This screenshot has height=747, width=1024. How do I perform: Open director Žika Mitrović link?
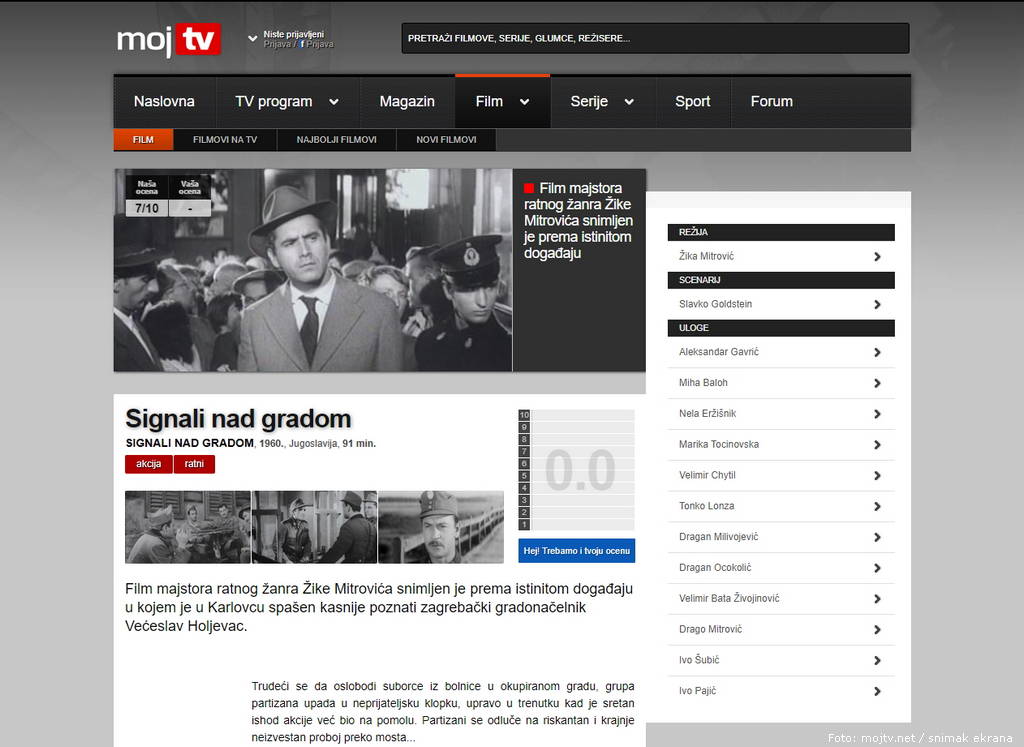coord(706,256)
